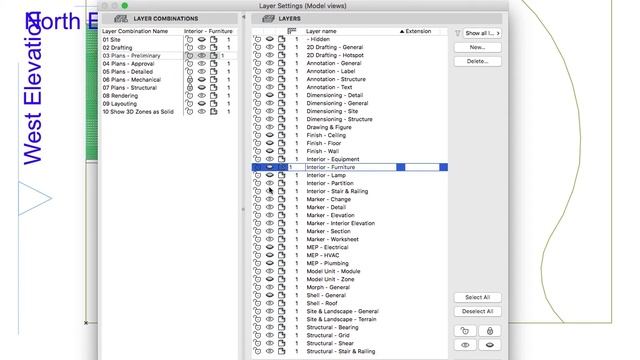The height and width of the screenshot is (360, 640).
Task: Open the Show all layers filter dropdown
Action: tap(482, 33)
